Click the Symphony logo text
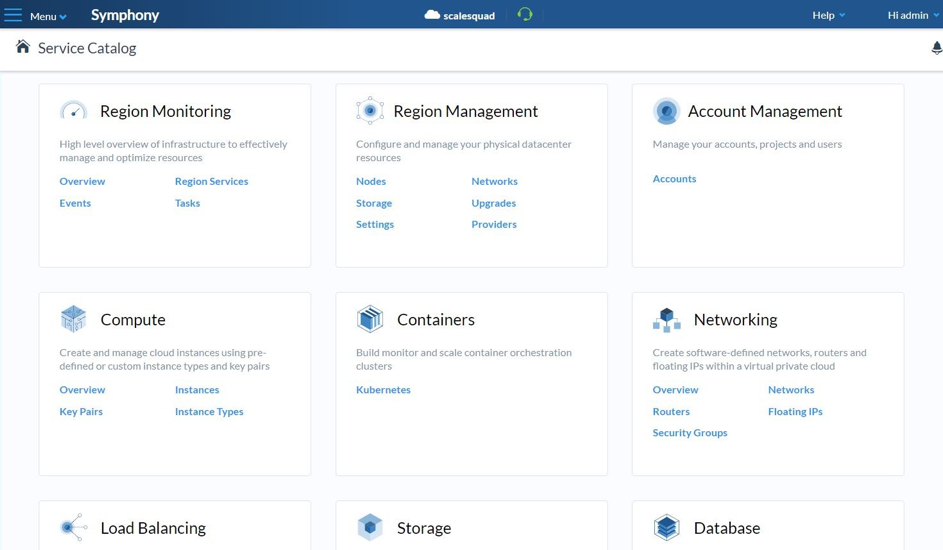Viewport: 943px width, 550px height. pyautogui.click(x=125, y=15)
